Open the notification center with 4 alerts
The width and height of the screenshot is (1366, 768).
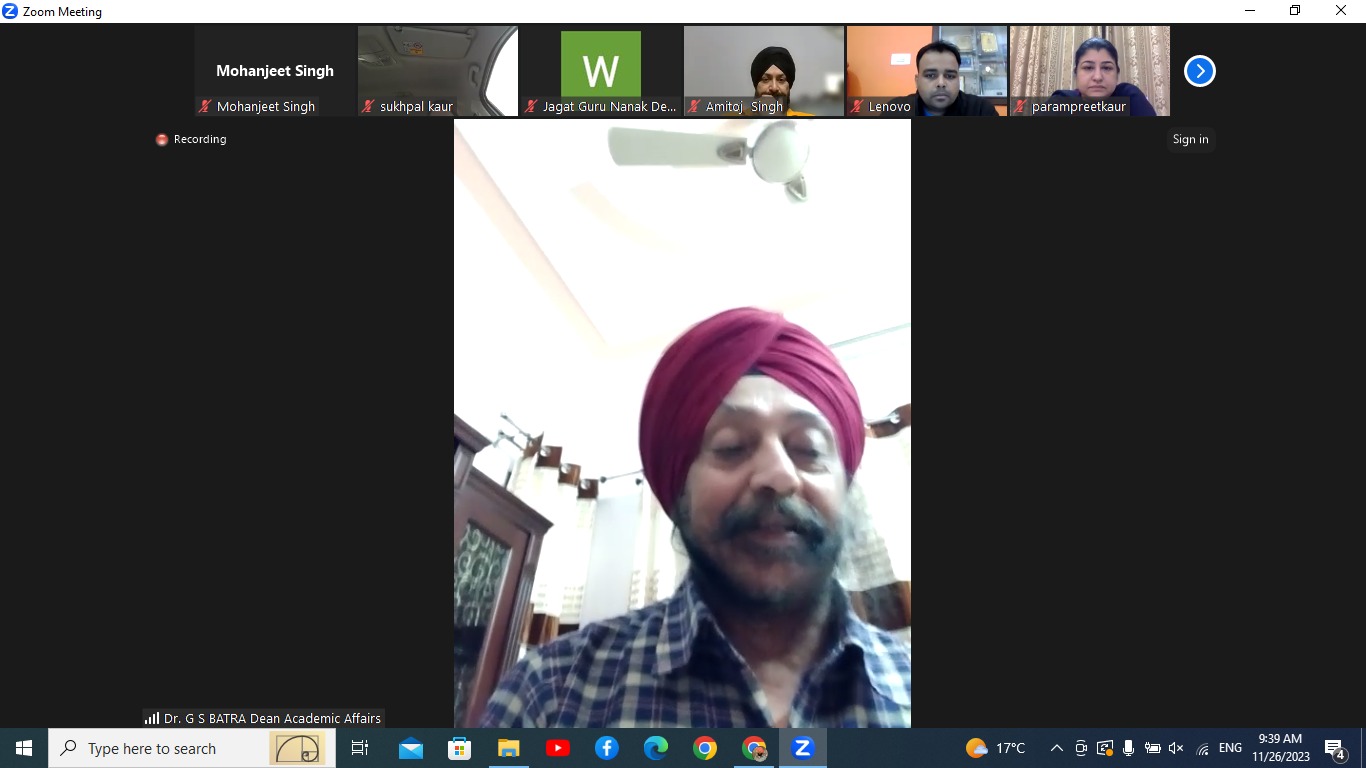click(x=1335, y=748)
